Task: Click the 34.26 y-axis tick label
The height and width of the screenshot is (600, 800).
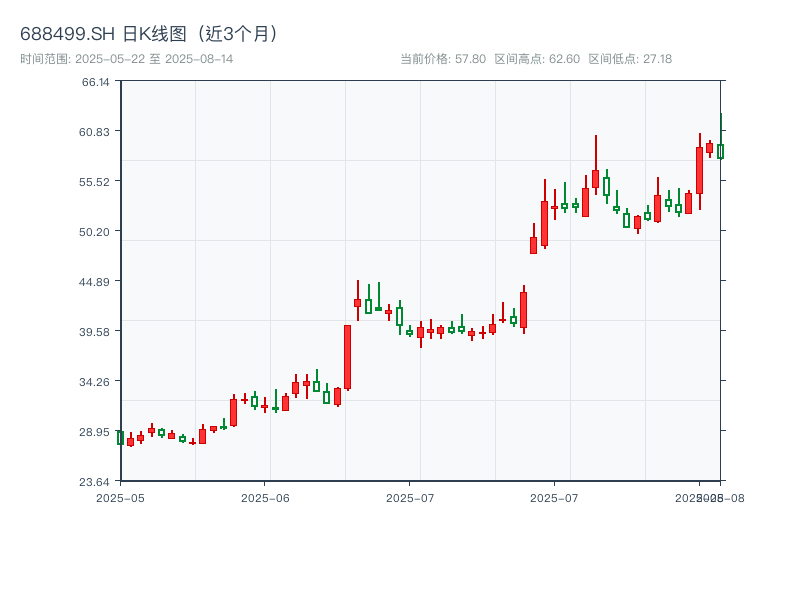Action: click(96, 381)
